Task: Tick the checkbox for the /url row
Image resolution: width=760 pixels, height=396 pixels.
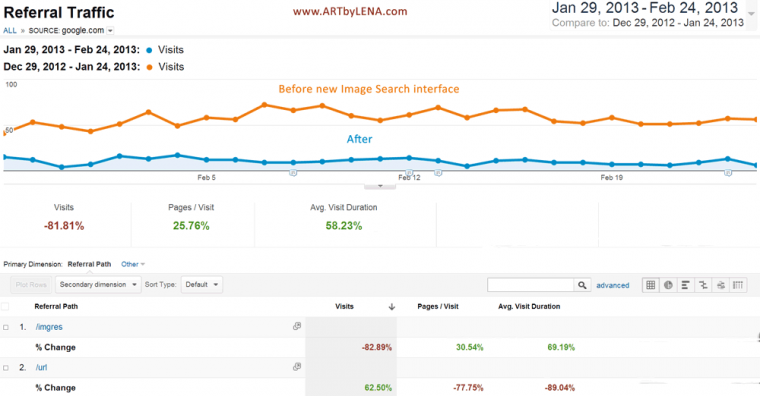Action: pyautogui.click(x=6, y=368)
